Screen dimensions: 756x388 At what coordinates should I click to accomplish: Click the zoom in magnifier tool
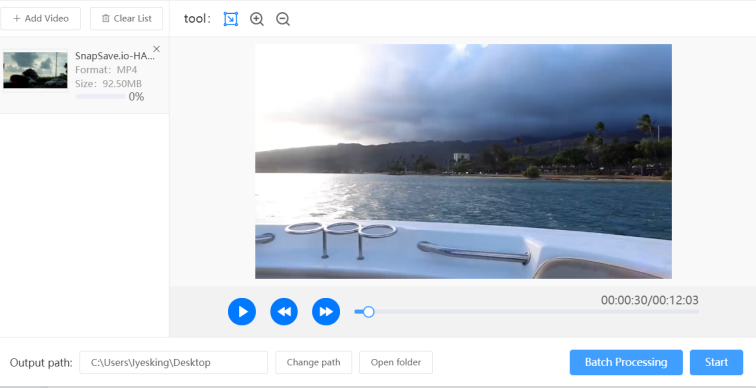tap(257, 19)
